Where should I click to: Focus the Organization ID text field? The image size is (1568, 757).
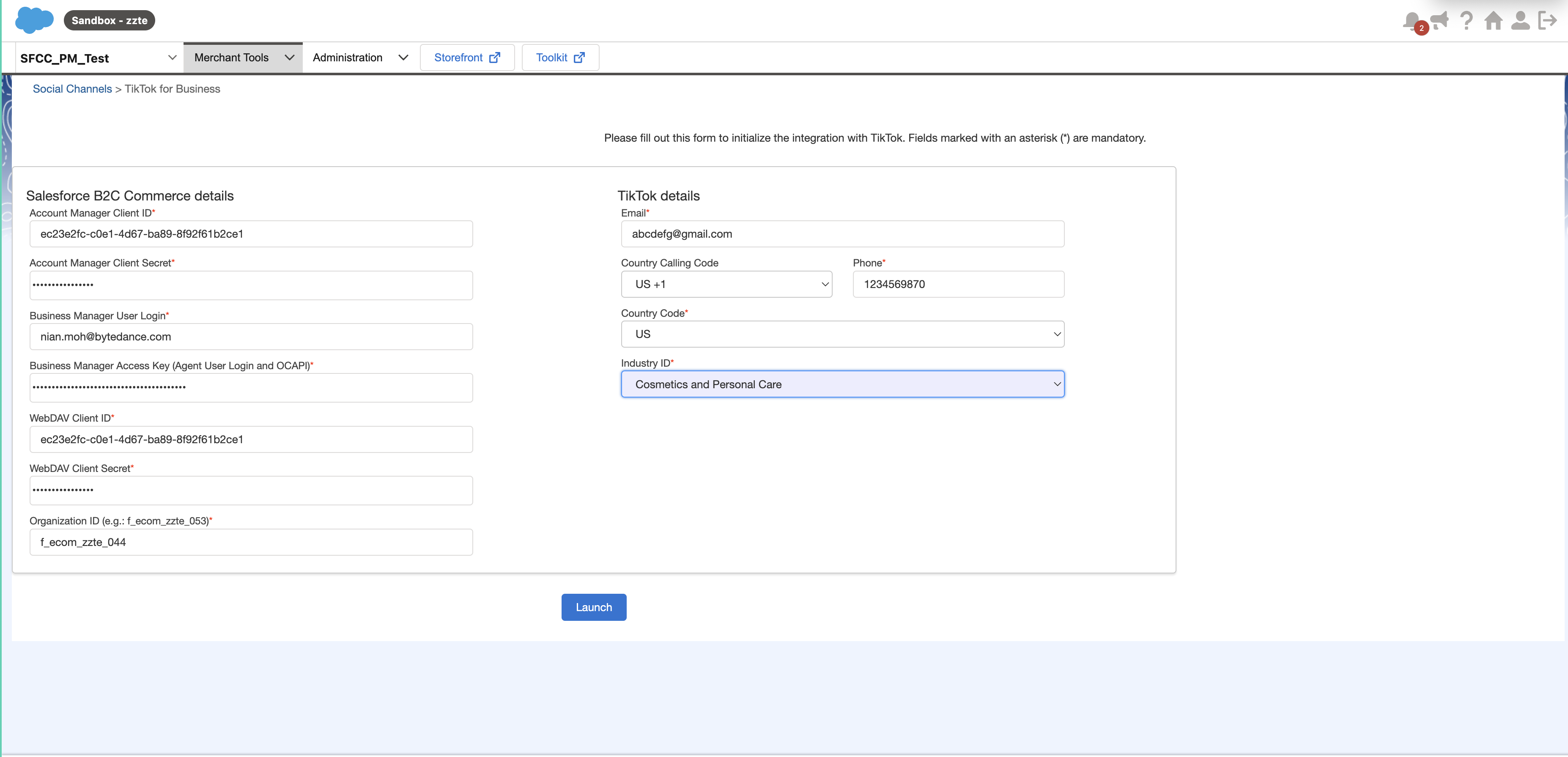tap(251, 542)
